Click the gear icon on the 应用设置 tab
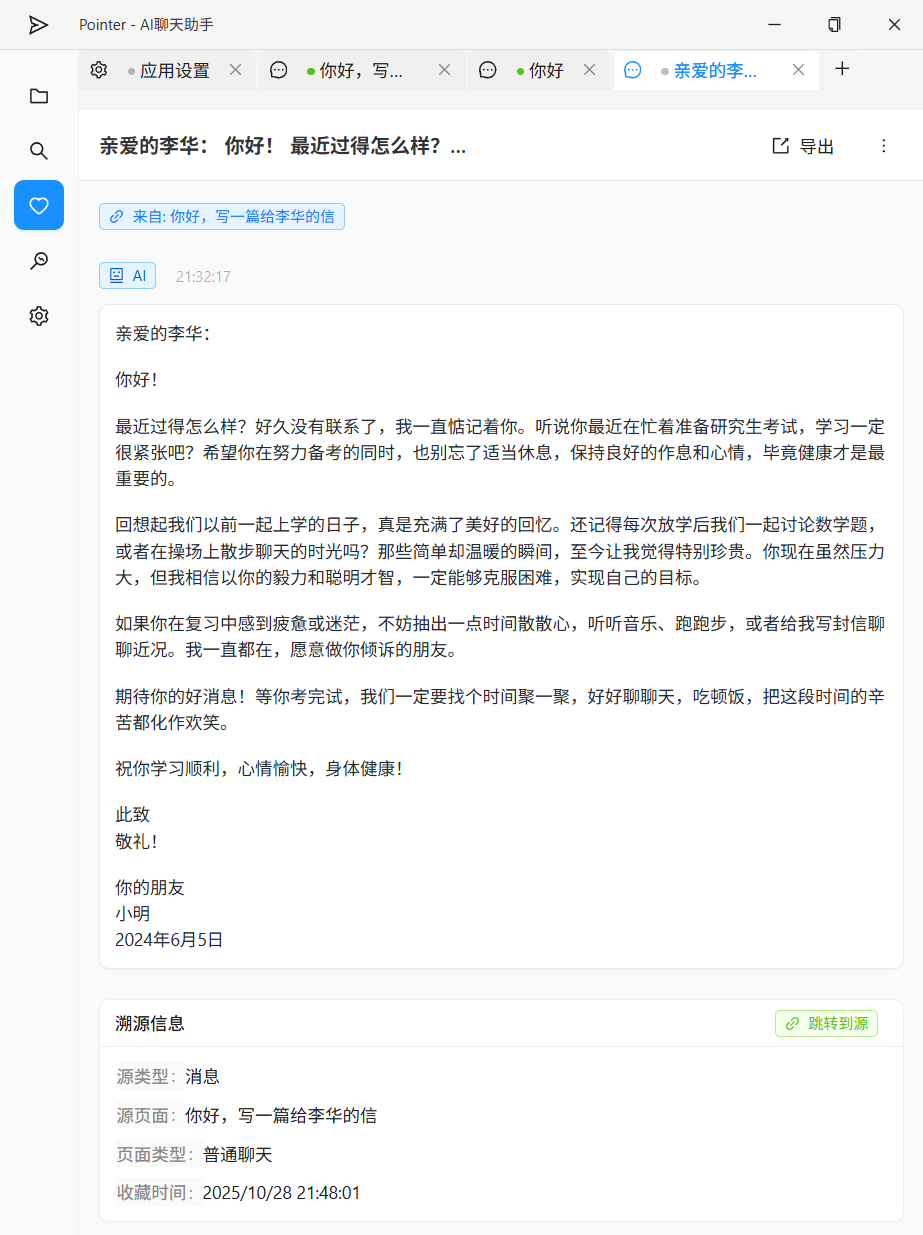The width and height of the screenshot is (923, 1235). (x=97, y=70)
